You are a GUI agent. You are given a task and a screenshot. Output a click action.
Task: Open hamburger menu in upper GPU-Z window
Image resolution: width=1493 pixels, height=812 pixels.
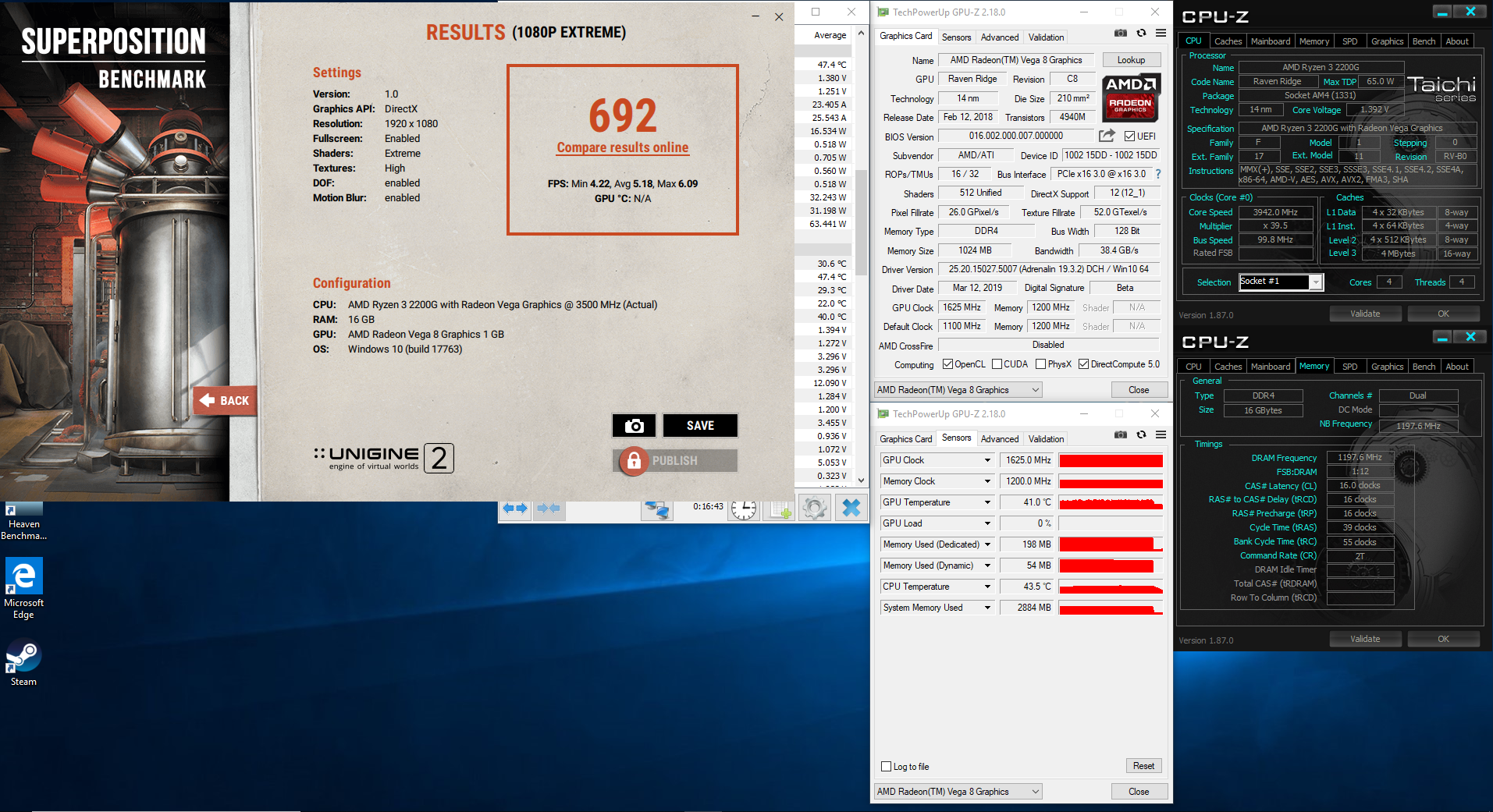[1161, 34]
